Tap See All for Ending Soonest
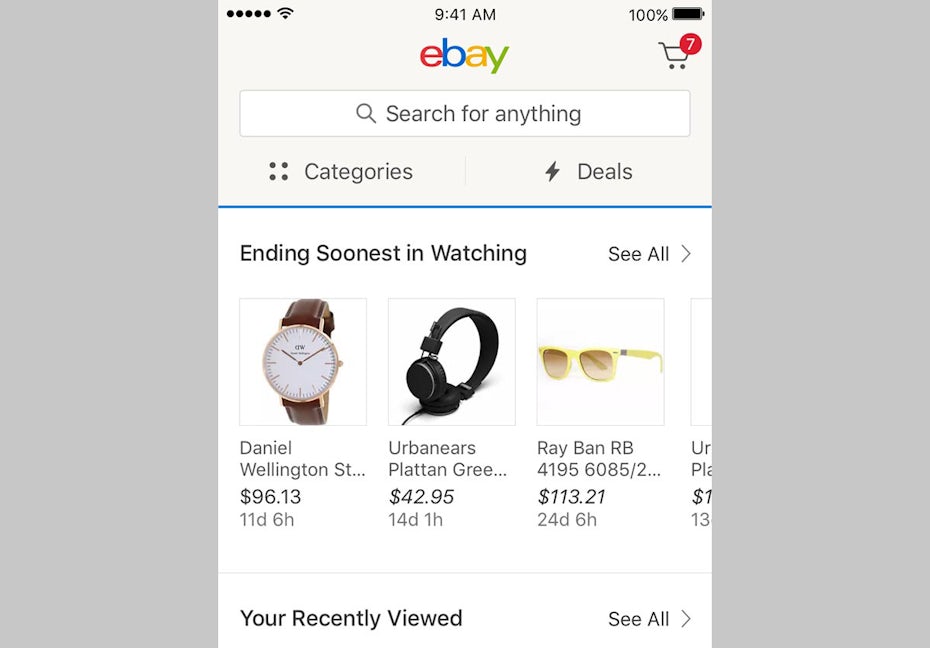The height and width of the screenshot is (648, 930). (638, 254)
